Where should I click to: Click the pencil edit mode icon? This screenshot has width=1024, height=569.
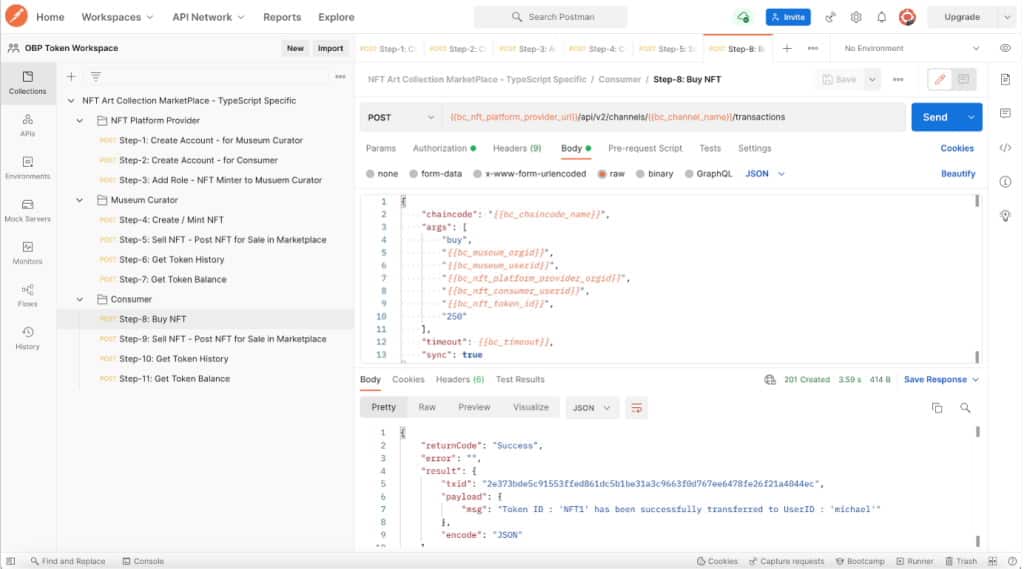[940, 80]
